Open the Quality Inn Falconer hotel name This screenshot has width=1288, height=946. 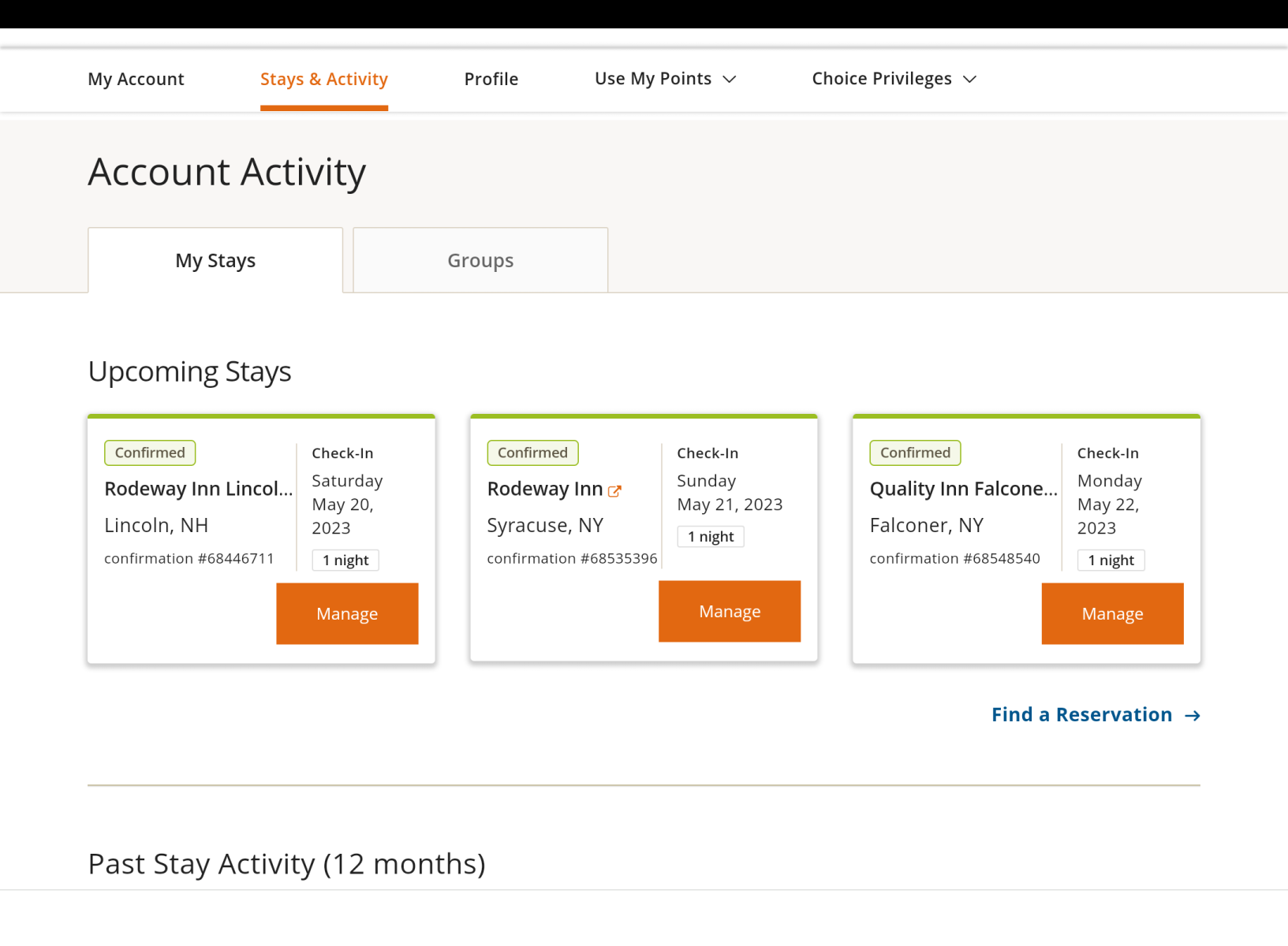click(963, 490)
